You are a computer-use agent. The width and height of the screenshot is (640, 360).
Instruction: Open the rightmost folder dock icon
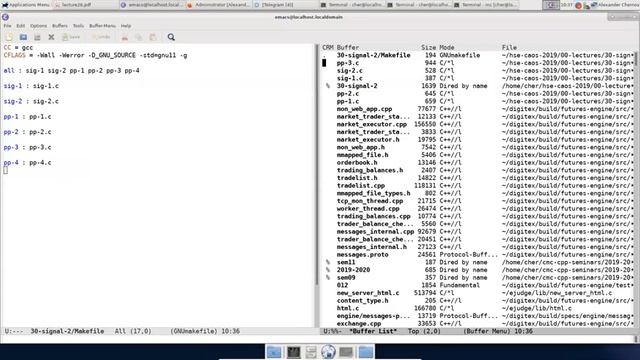coord(366,352)
